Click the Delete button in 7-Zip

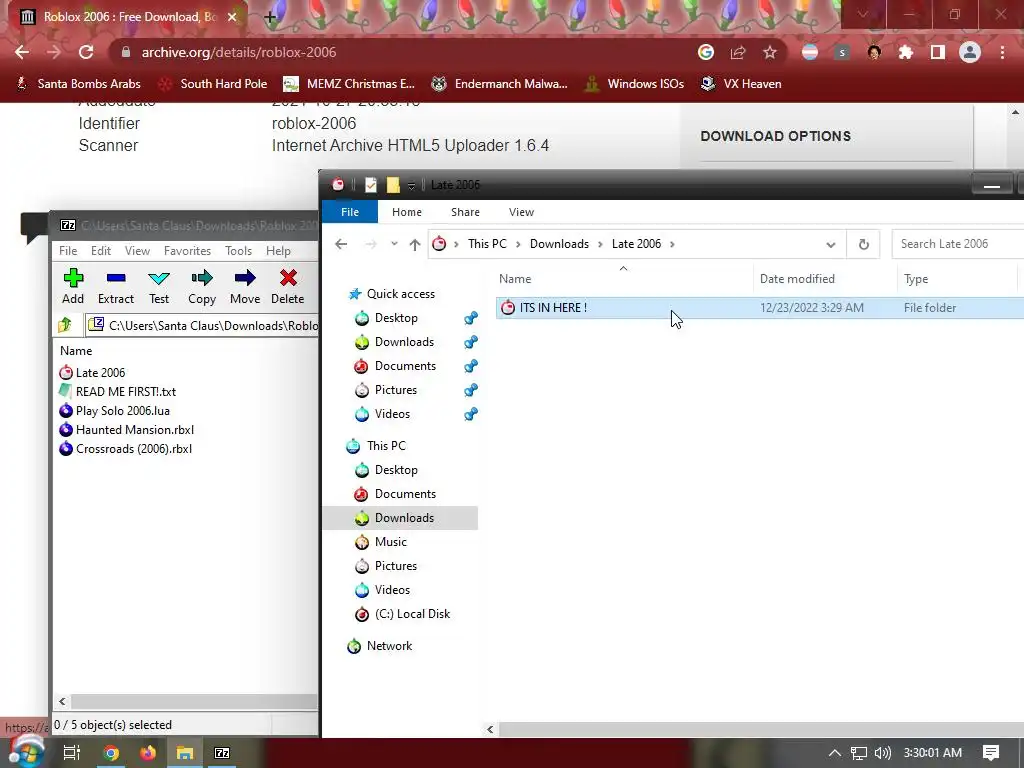pyautogui.click(x=287, y=286)
